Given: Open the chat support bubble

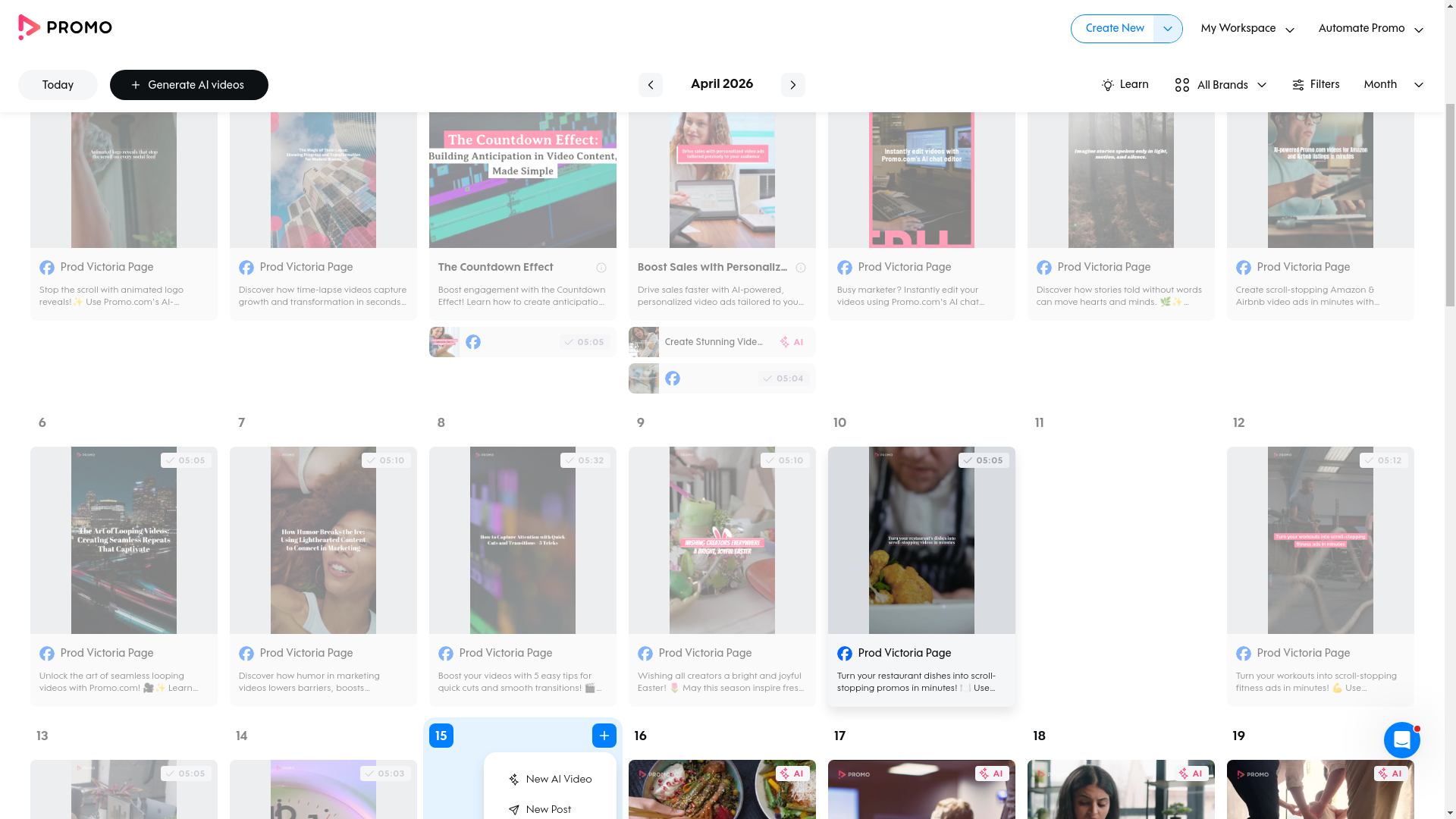Looking at the screenshot, I should pyautogui.click(x=1401, y=740).
